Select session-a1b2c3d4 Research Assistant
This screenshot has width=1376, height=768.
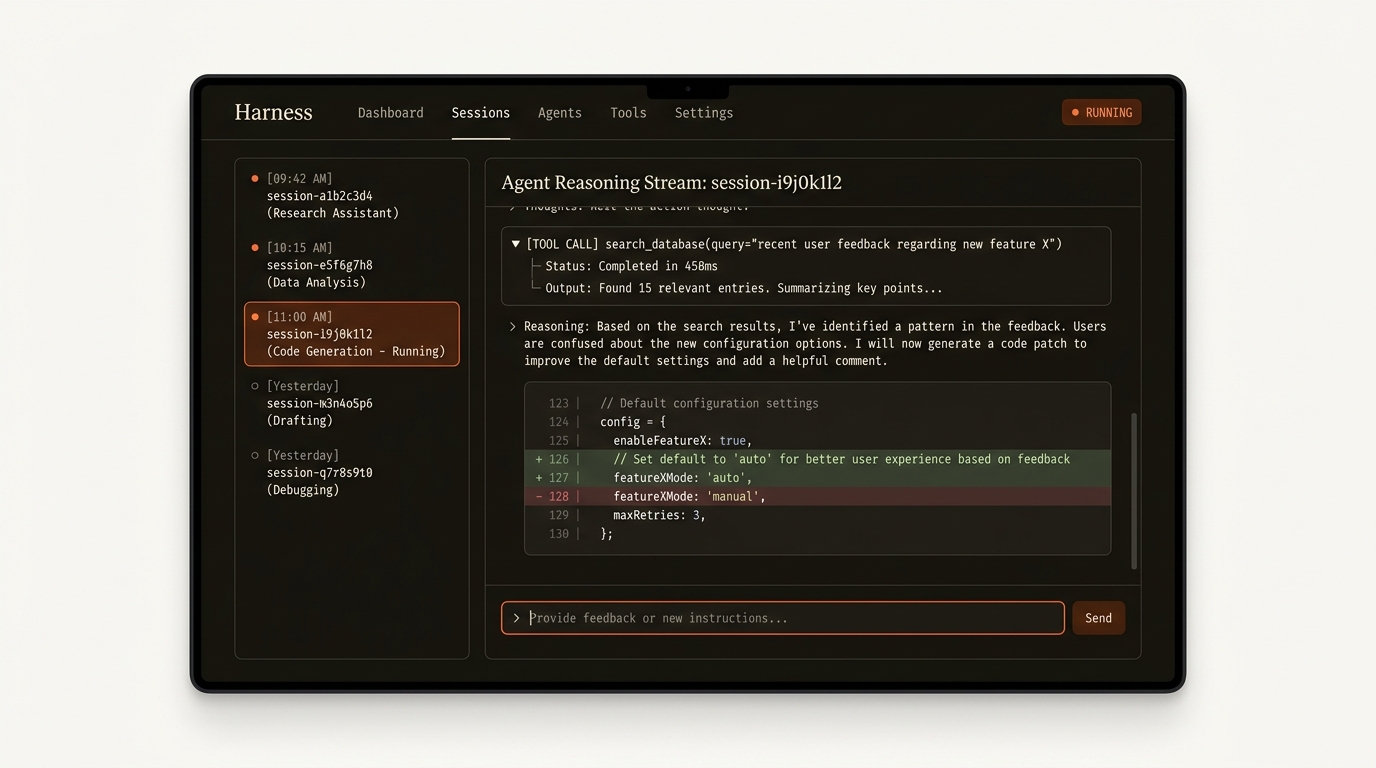coord(352,196)
